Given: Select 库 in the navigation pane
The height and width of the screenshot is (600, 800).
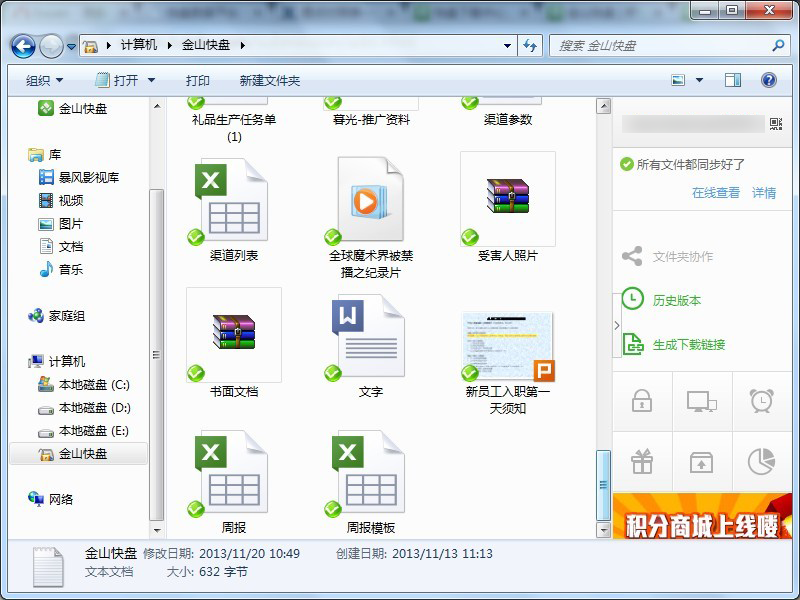Looking at the screenshot, I should tap(44, 154).
